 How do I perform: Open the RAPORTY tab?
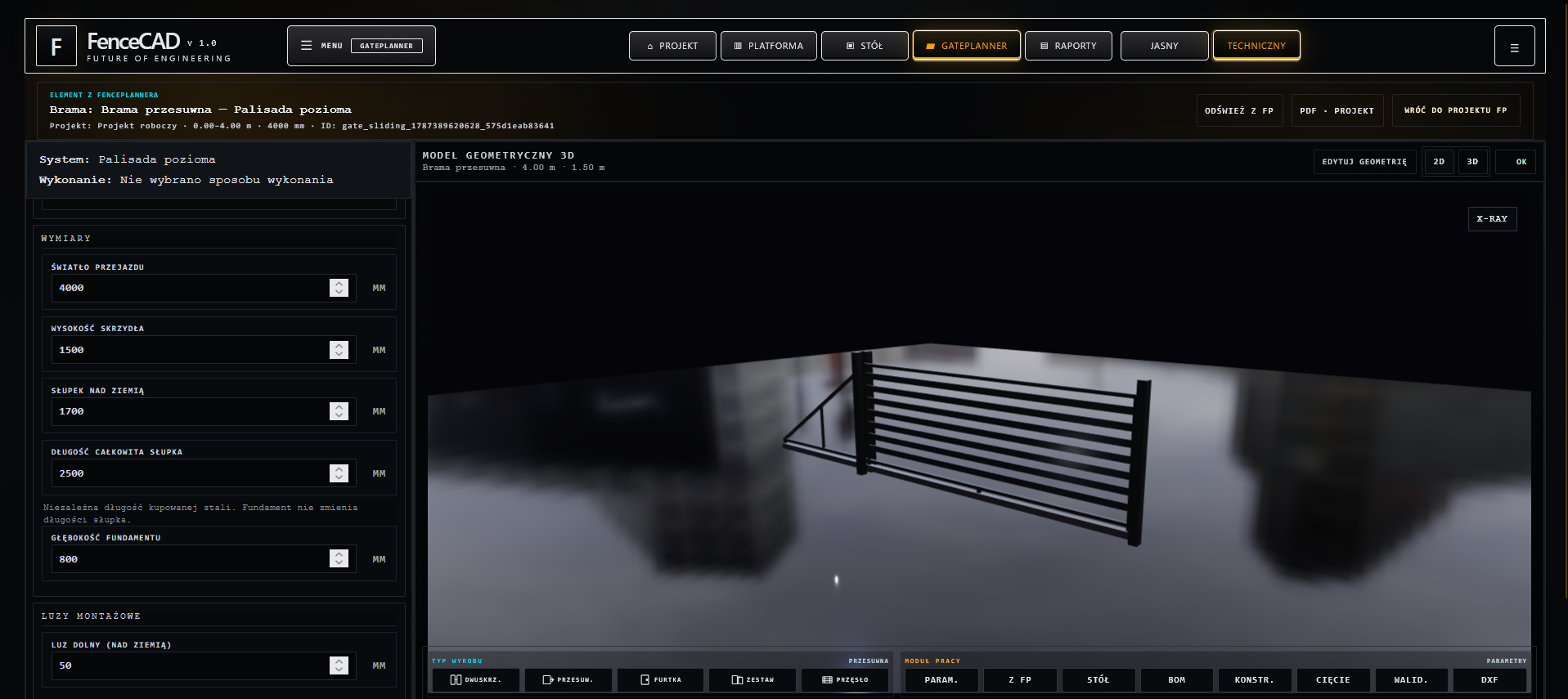click(1068, 46)
